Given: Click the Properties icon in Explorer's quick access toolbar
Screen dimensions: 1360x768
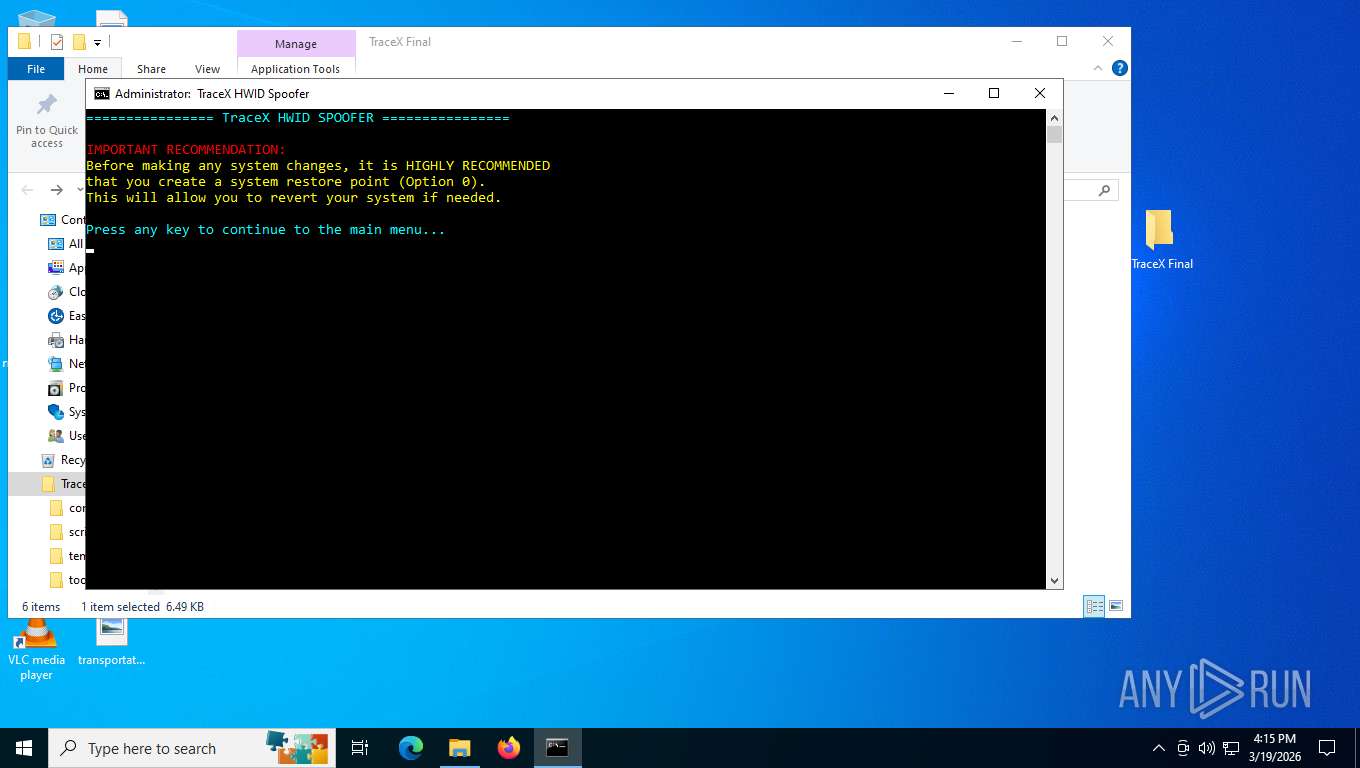Looking at the screenshot, I should (57, 42).
